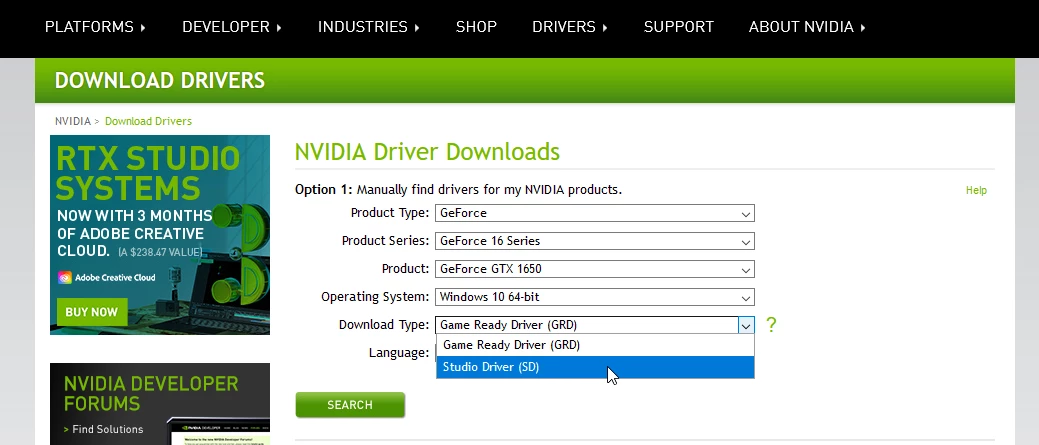Click the arrow beside Platforms
Image resolution: width=1039 pixels, height=445 pixels.
point(143,28)
